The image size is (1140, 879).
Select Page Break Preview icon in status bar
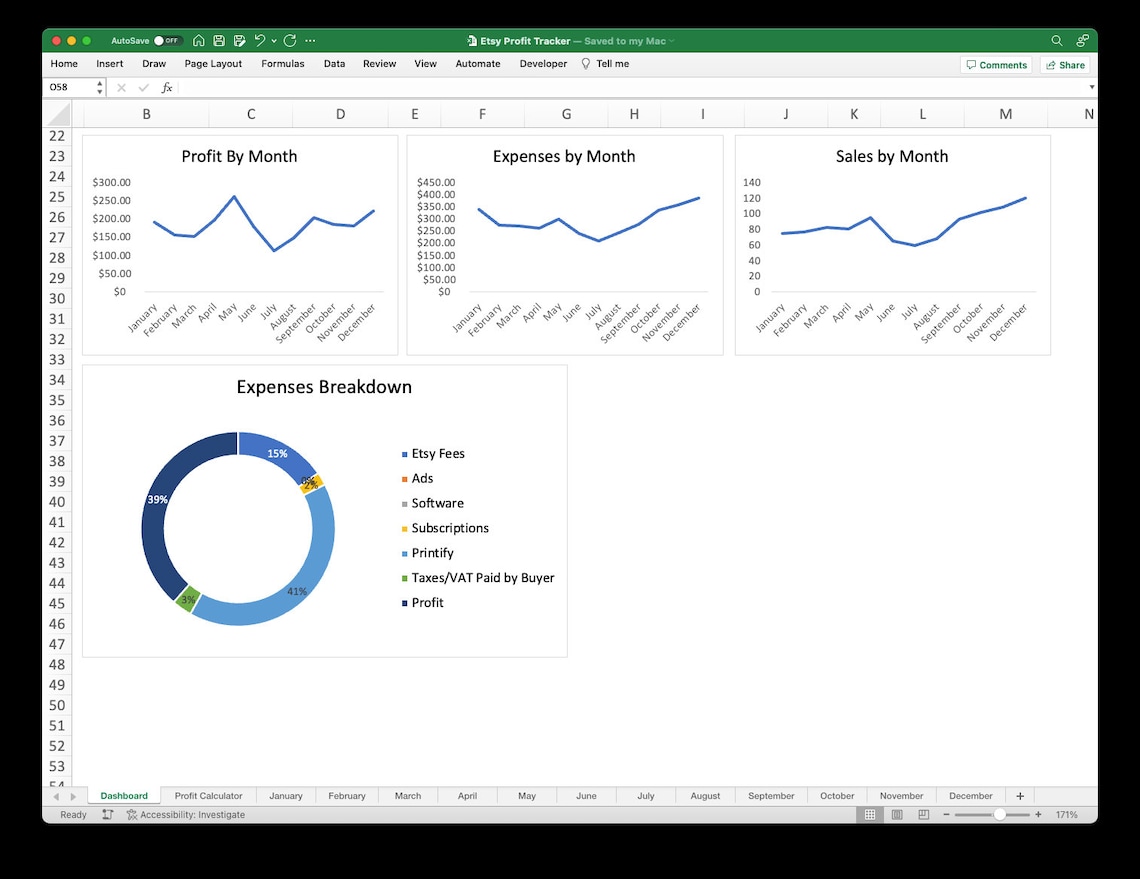[x=921, y=814]
